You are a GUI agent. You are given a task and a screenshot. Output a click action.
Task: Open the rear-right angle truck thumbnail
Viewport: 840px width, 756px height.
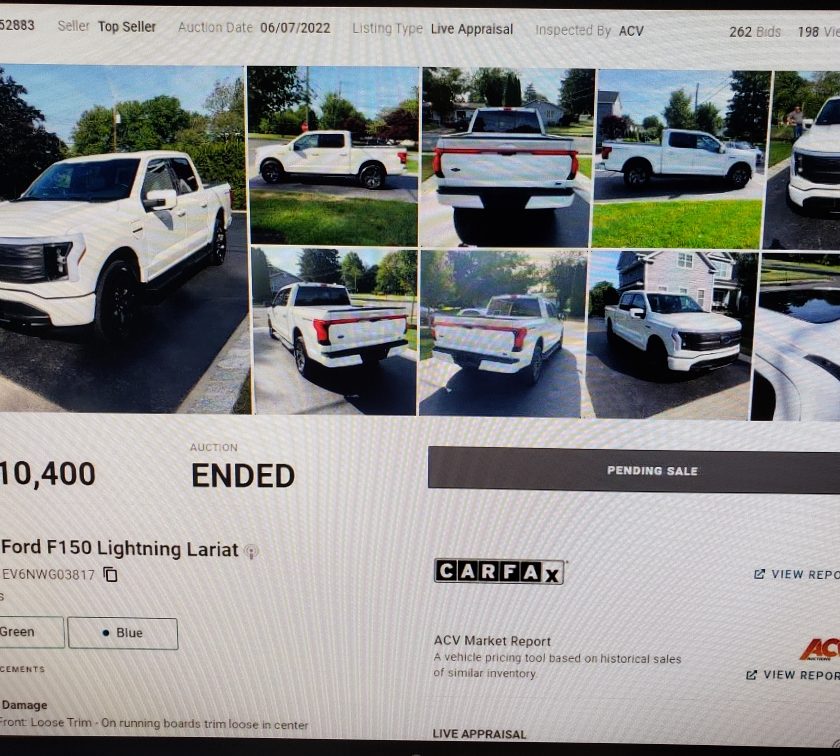[x=502, y=333]
